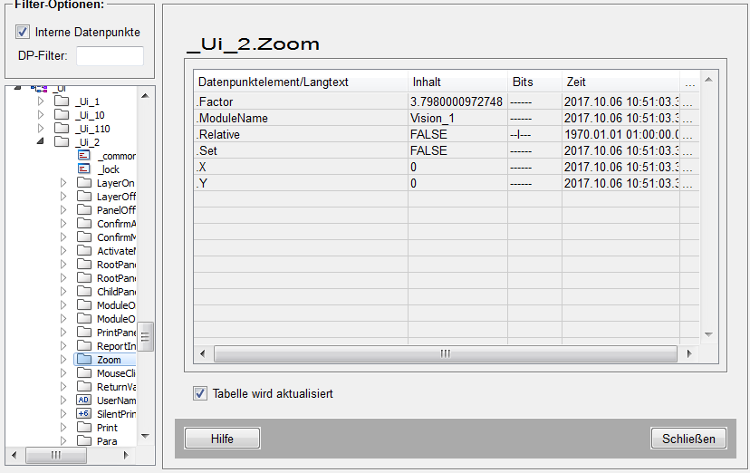Image resolution: width=750 pixels, height=473 pixels.
Task: Select the .Factor table row
Action: pos(446,102)
